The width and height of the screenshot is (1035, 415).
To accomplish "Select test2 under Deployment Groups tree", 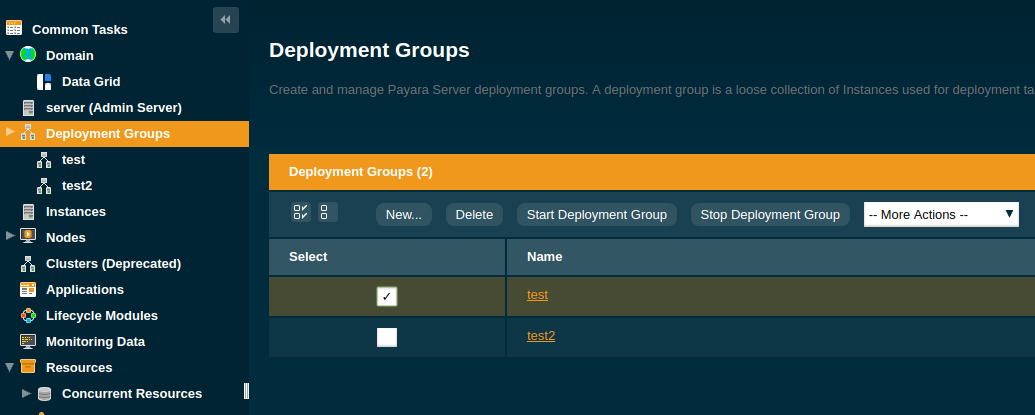I will coord(77,186).
